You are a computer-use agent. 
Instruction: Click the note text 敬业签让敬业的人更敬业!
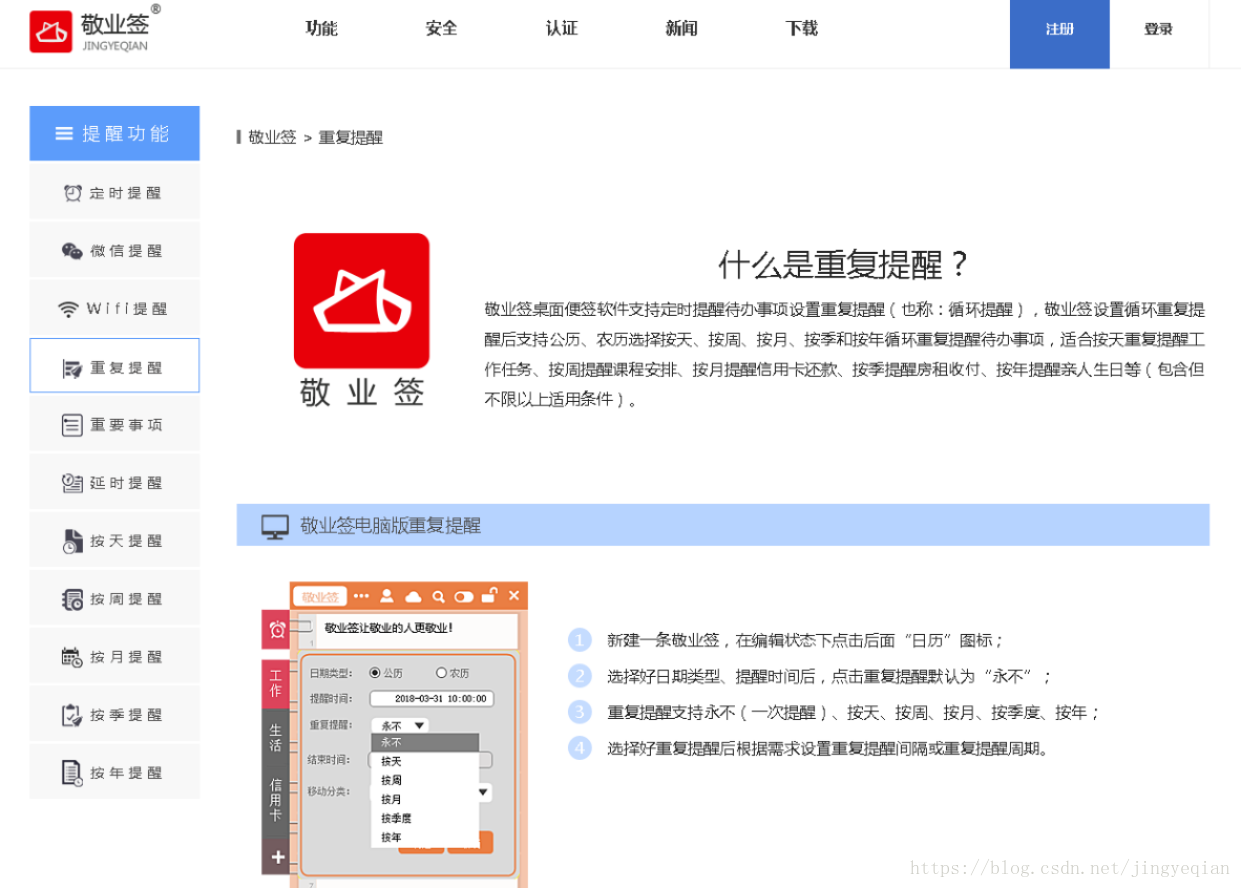click(x=388, y=628)
